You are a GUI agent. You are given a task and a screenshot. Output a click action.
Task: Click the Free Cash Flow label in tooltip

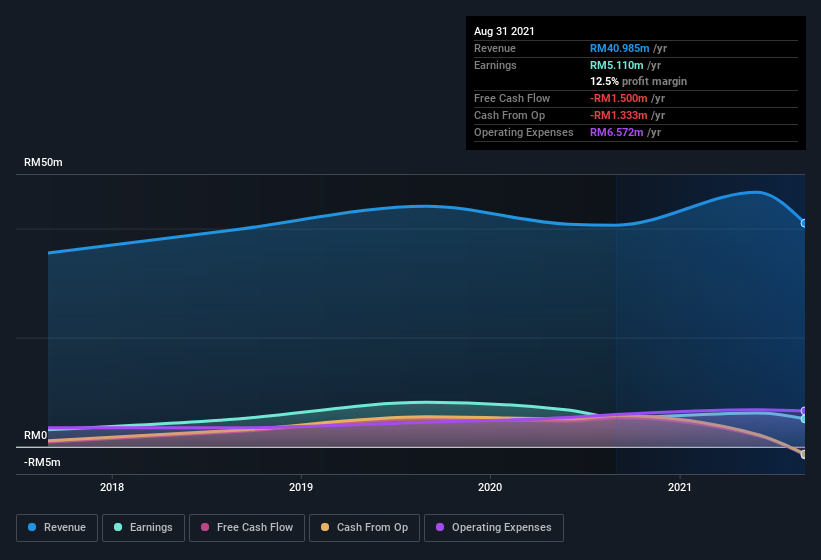[512, 98]
